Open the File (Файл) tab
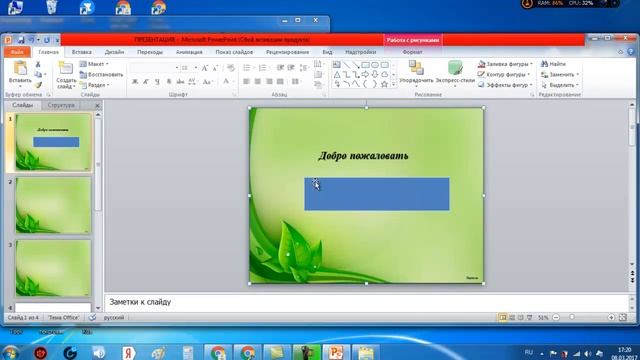 tap(17, 52)
